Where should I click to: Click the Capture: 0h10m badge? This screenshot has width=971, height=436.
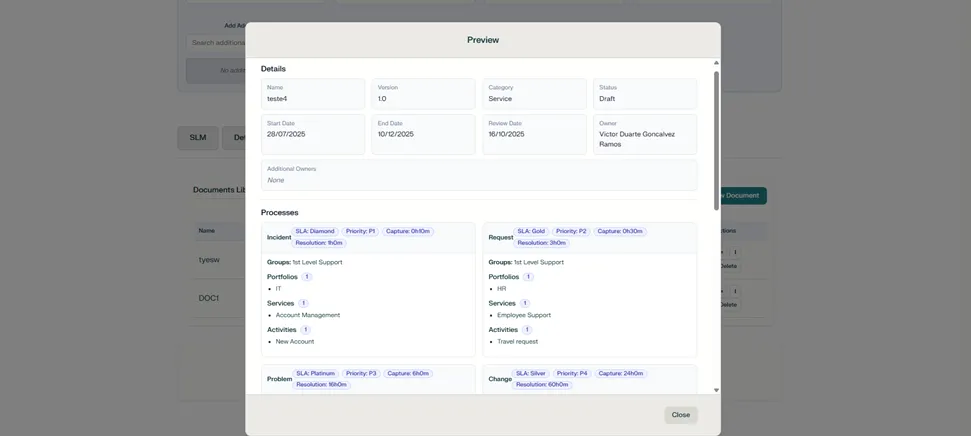click(408, 231)
